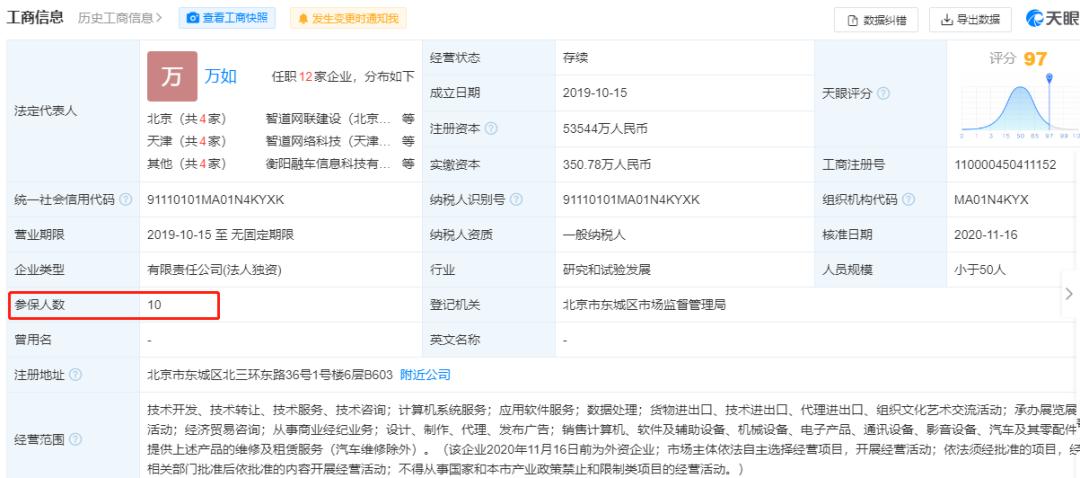Click 参保人数 value 10
1080x478 pixels.
[154, 304]
